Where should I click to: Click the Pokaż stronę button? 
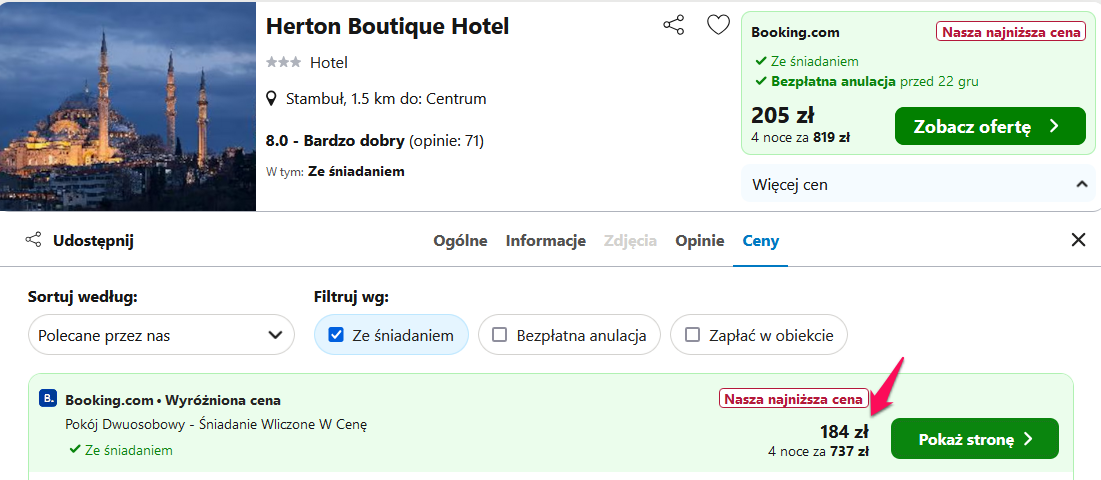click(975, 439)
